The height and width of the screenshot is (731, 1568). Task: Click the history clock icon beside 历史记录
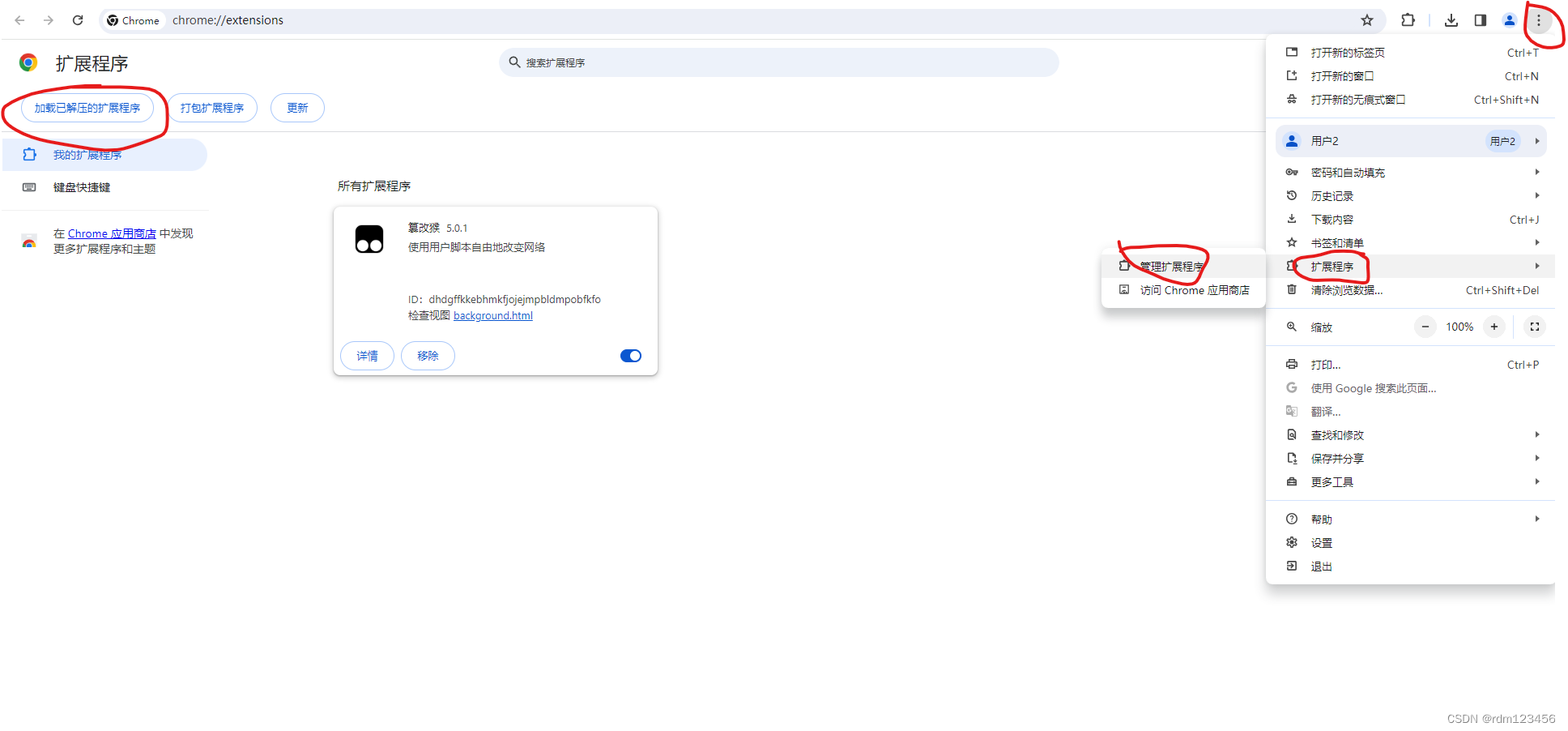click(1292, 196)
